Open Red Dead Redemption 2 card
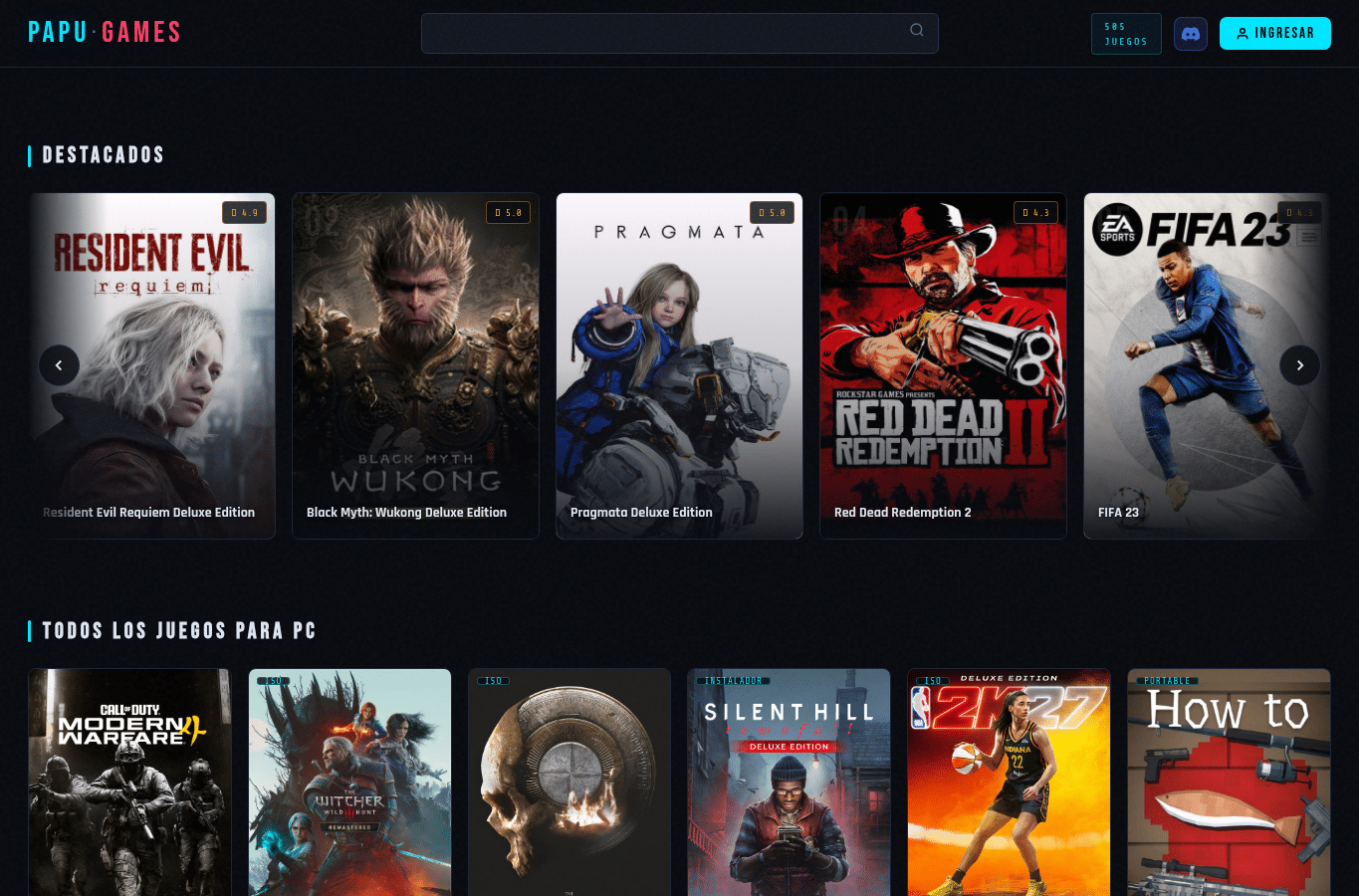 943,365
